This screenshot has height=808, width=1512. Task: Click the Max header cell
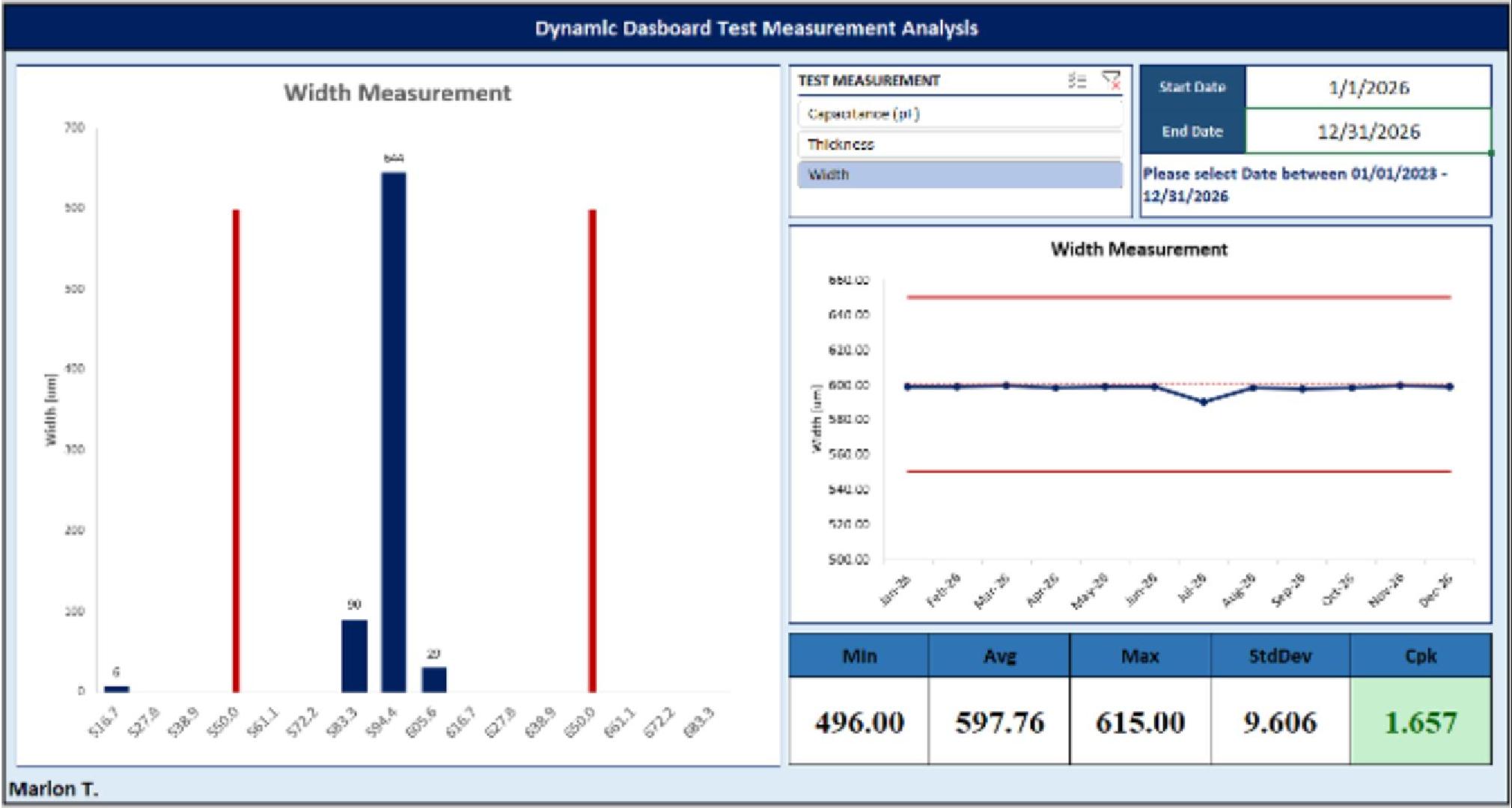1140,656
